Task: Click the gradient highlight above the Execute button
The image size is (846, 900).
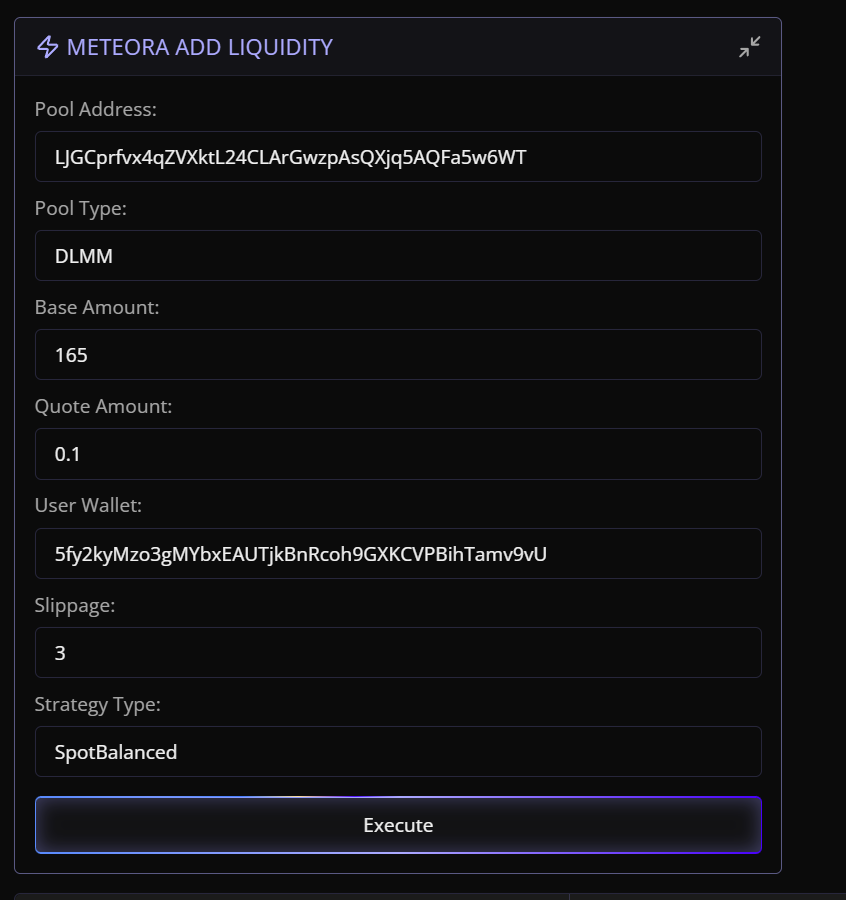Action: pos(398,795)
